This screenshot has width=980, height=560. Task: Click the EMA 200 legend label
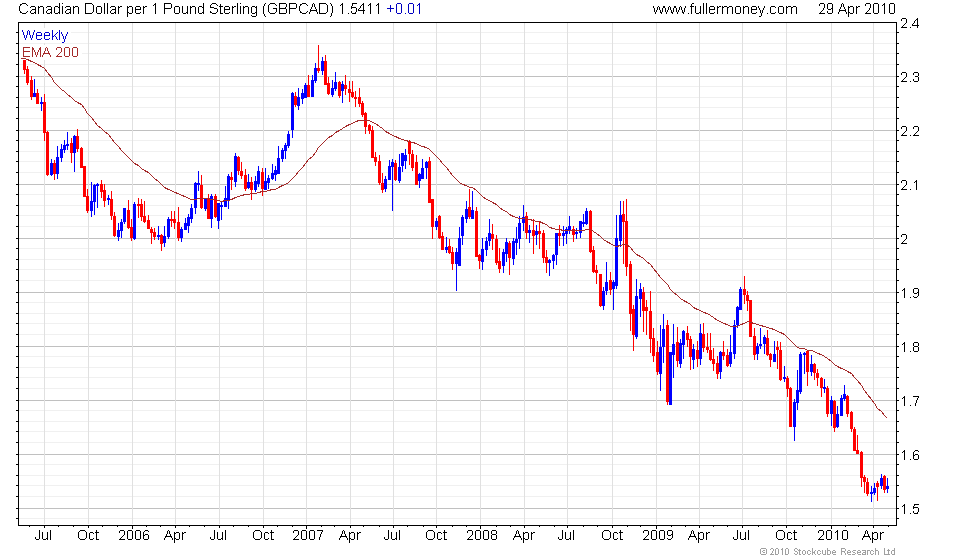(50, 52)
